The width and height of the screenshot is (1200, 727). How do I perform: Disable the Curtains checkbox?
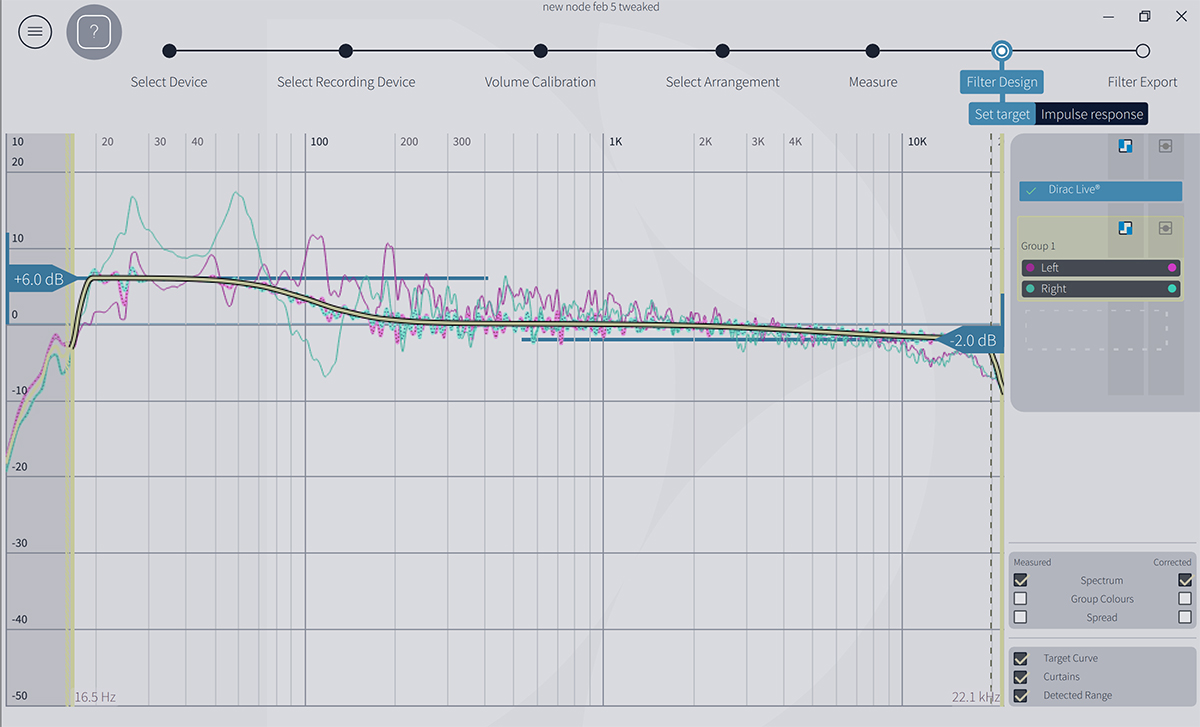pyautogui.click(x=1020, y=677)
